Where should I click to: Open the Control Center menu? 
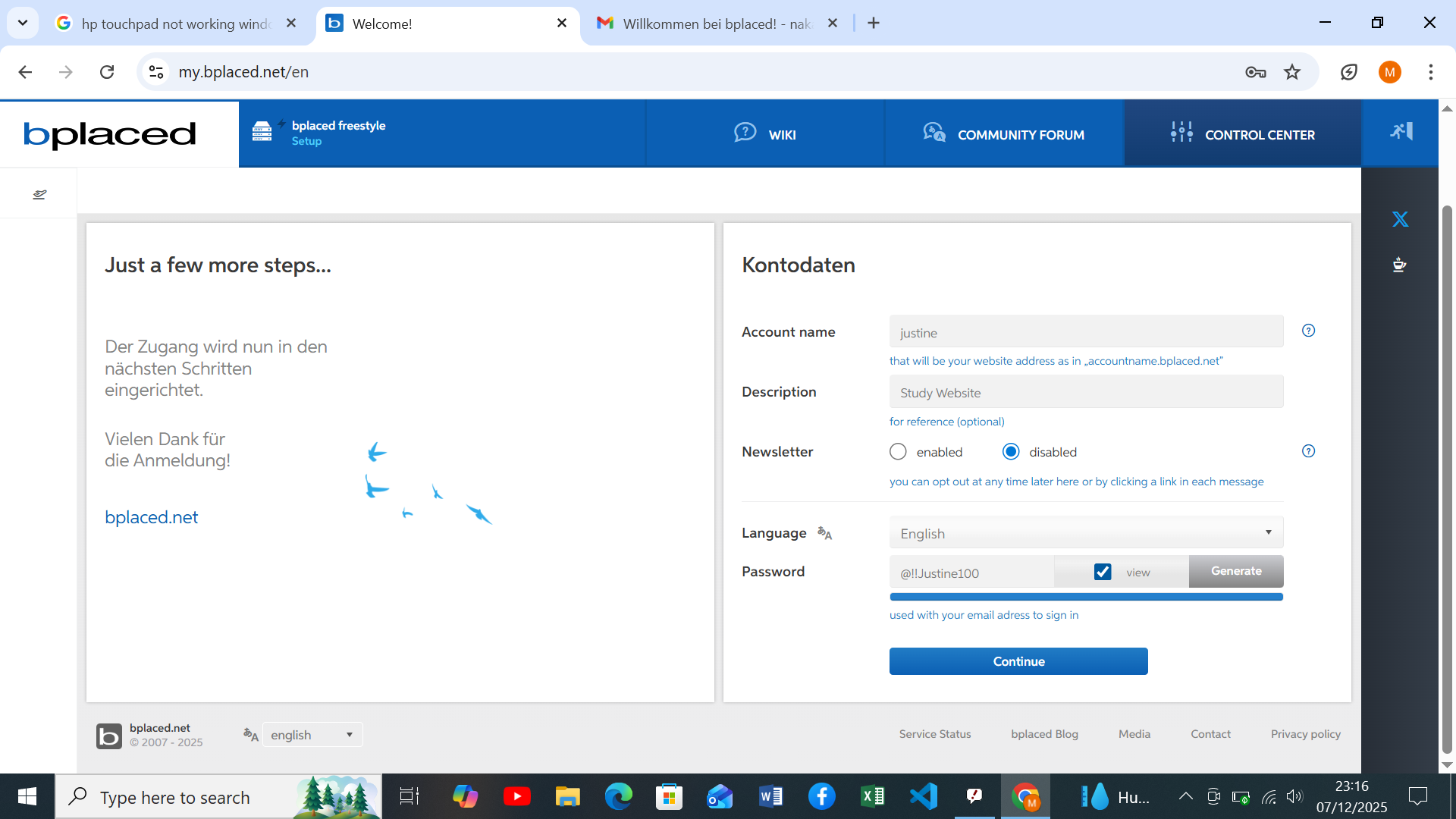pos(1243,134)
